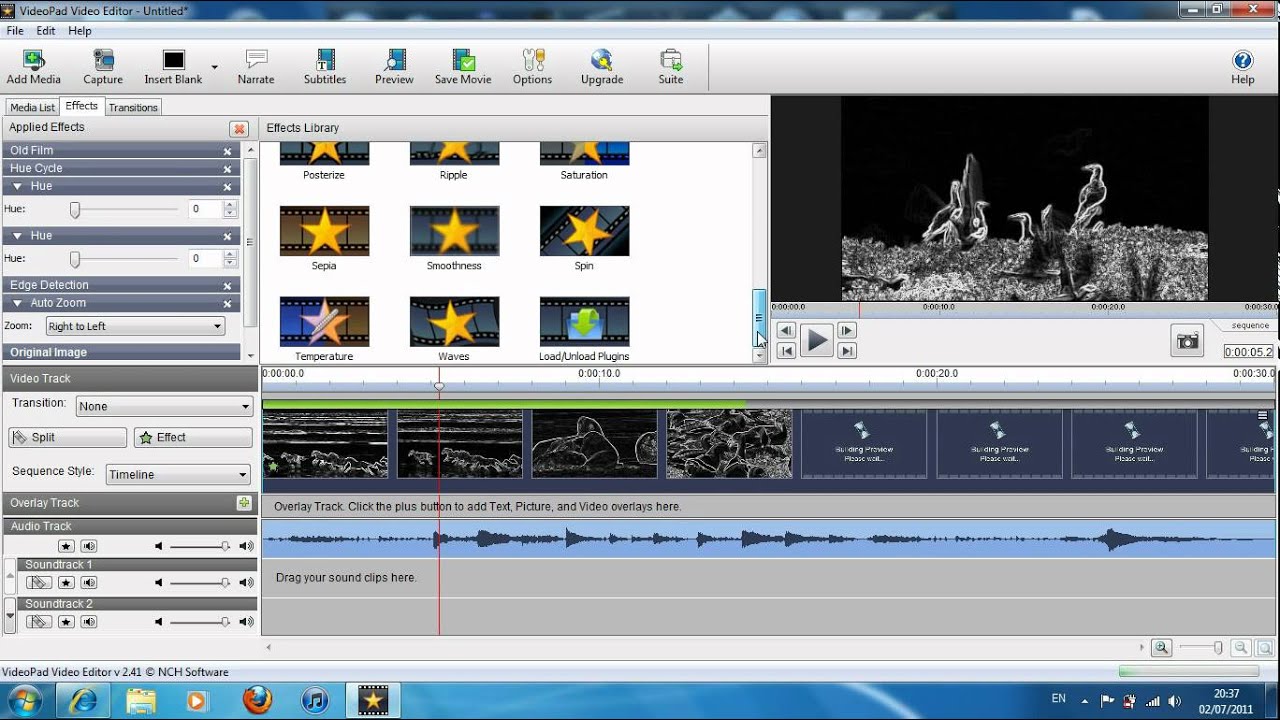Remove the Hue Cycle effect
Viewport: 1280px width, 720px height.
(x=228, y=169)
